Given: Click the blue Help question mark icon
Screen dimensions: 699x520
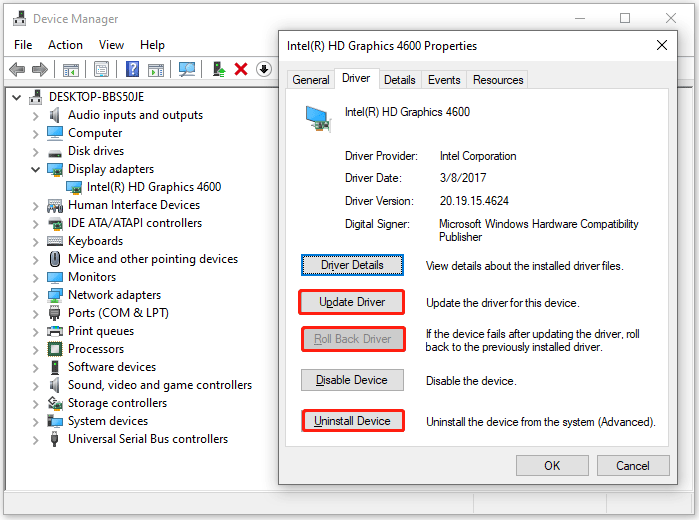Looking at the screenshot, I should tap(132, 70).
